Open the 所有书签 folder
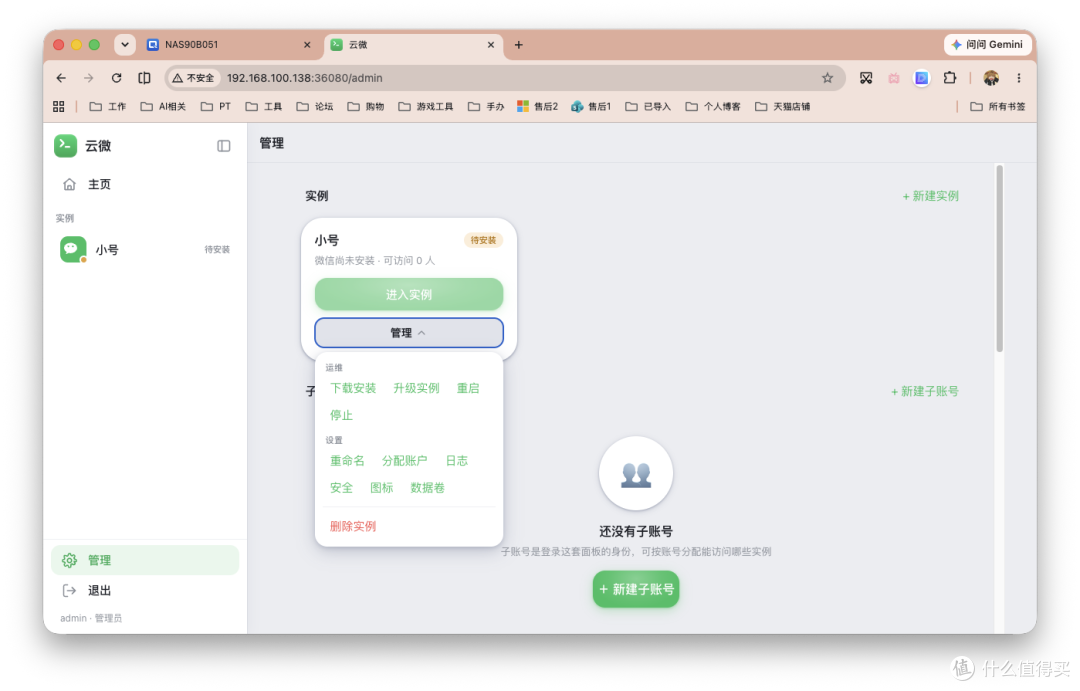Image resolution: width=1080 pixels, height=691 pixels. click(997, 106)
